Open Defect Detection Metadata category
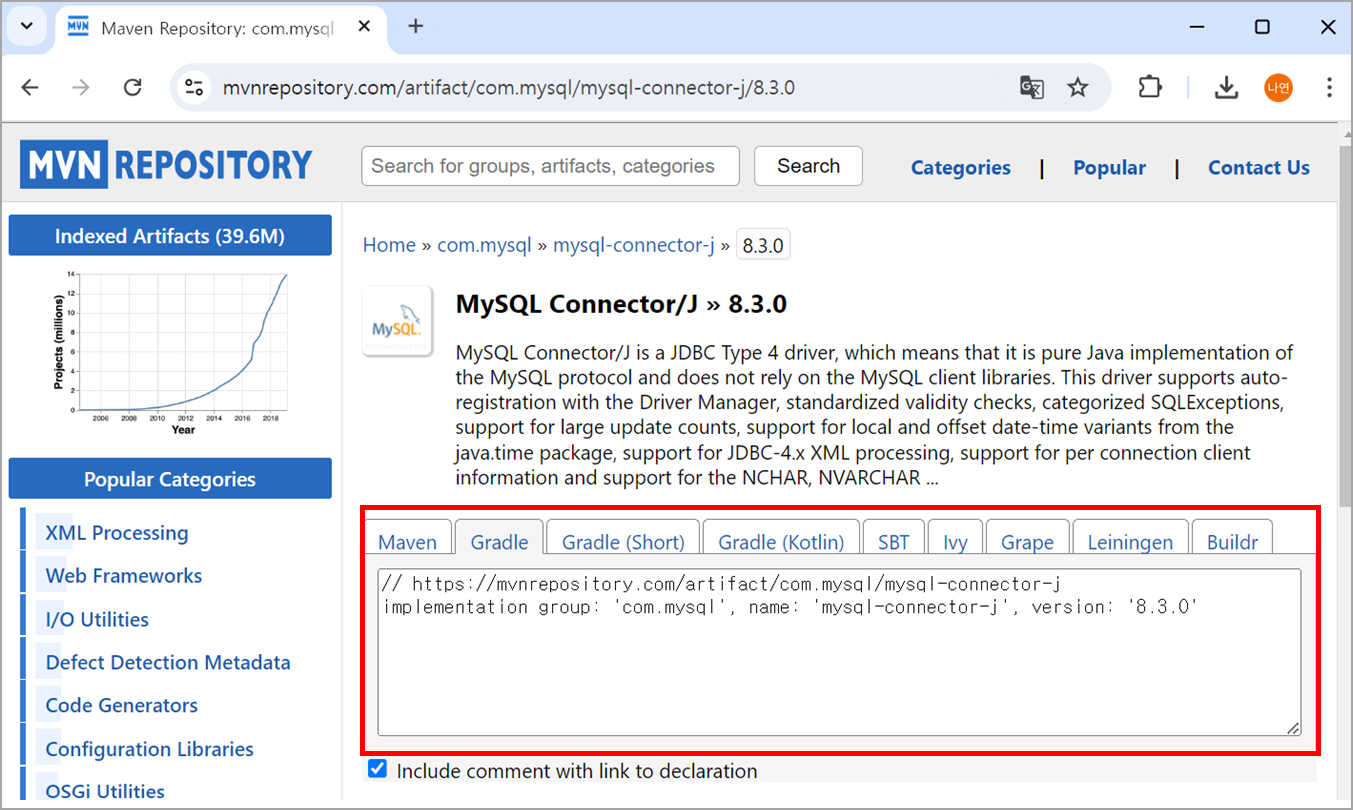This screenshot has width=1353, height=810. click(x=168, y=663)
